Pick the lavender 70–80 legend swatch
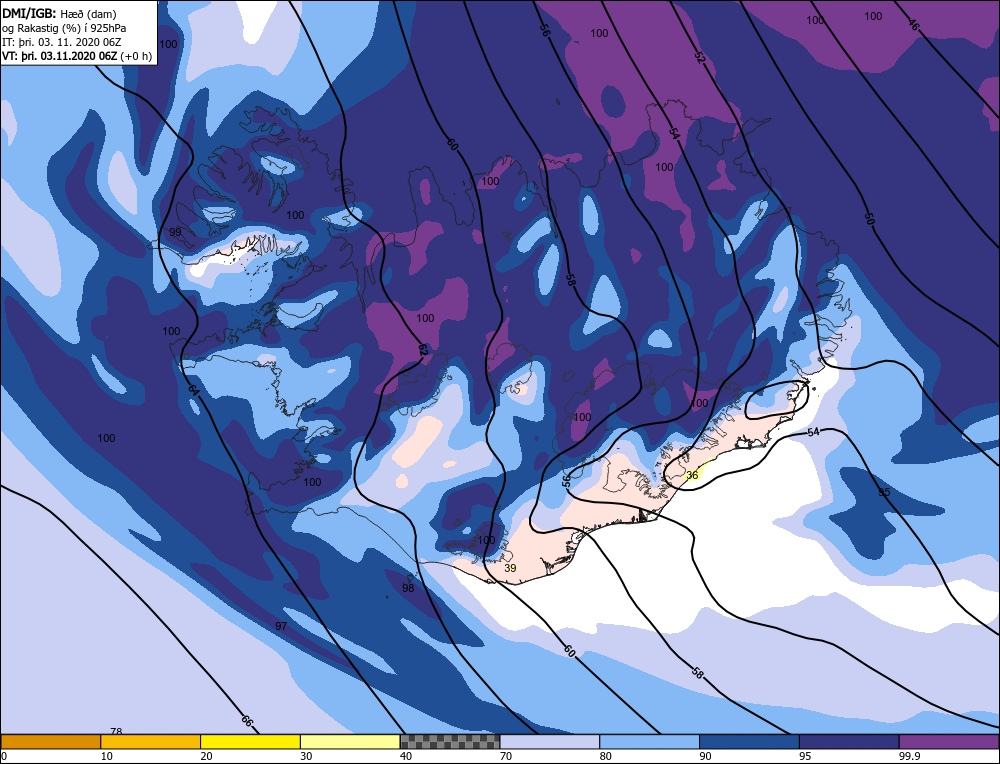Viewport: 1000px width, 764px height. click(550, 741)
